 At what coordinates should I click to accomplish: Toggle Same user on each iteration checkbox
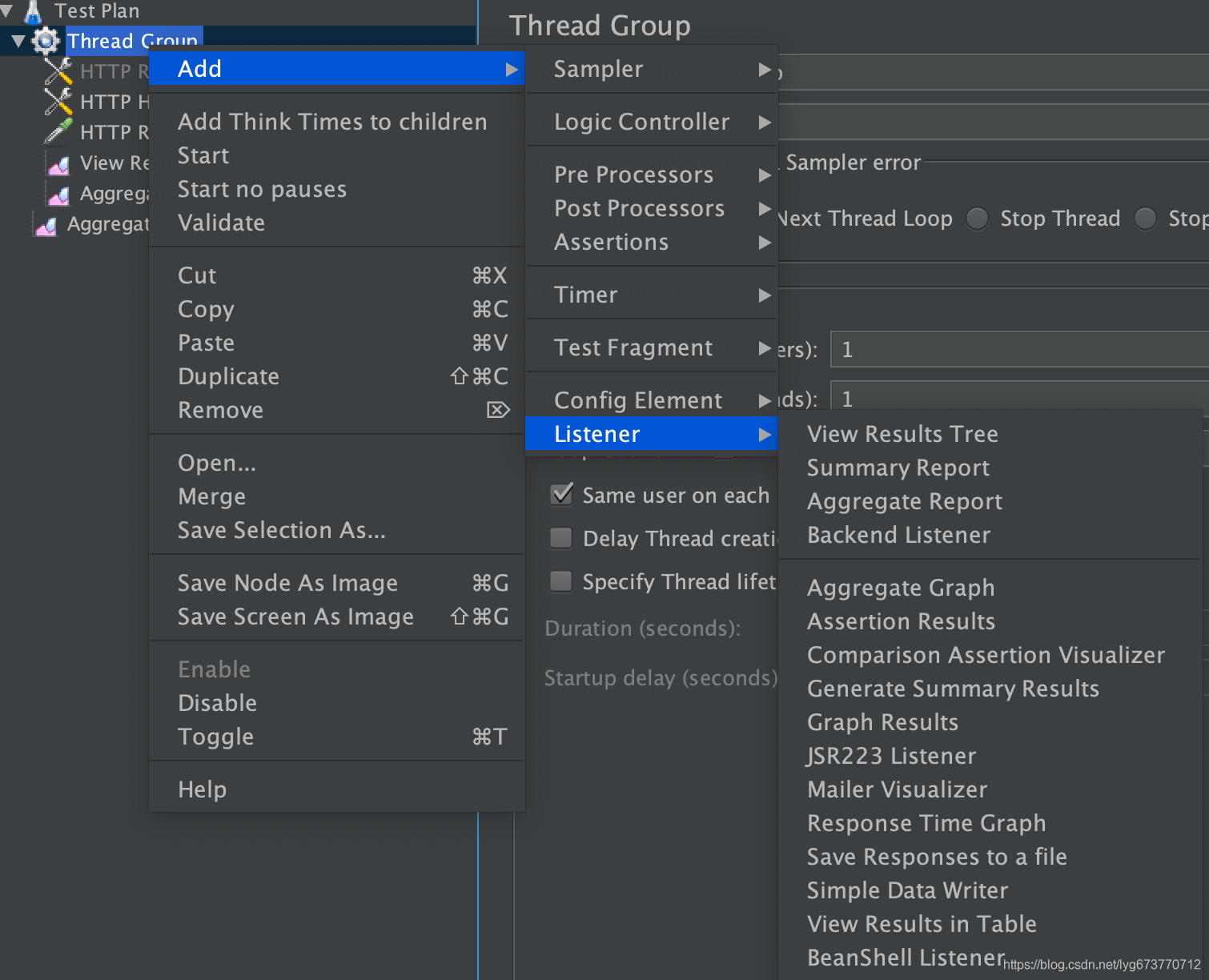[561, 495]
